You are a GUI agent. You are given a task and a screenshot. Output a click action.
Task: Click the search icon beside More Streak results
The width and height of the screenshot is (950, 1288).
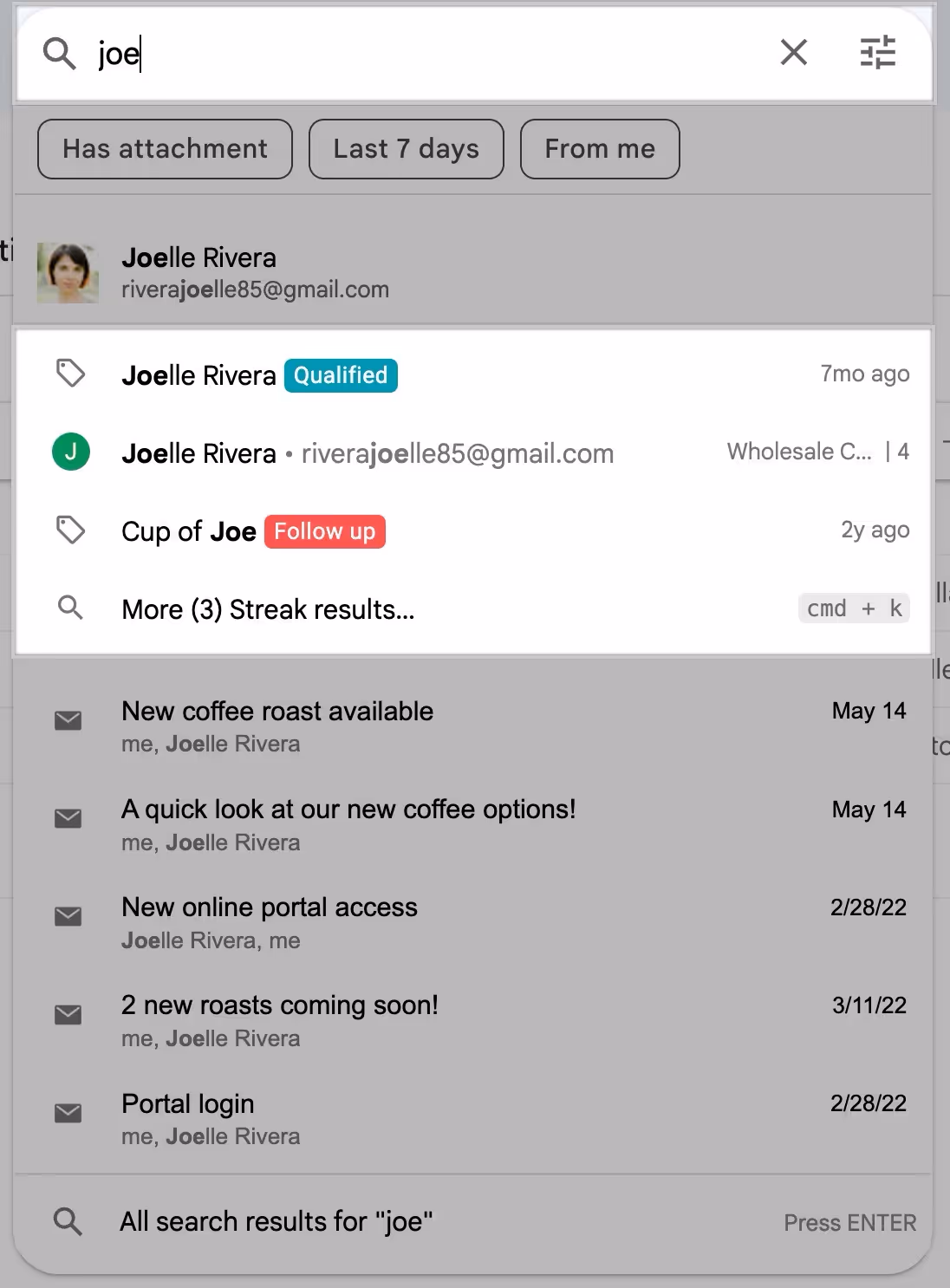pyautogui.click(x=70, y=608)
